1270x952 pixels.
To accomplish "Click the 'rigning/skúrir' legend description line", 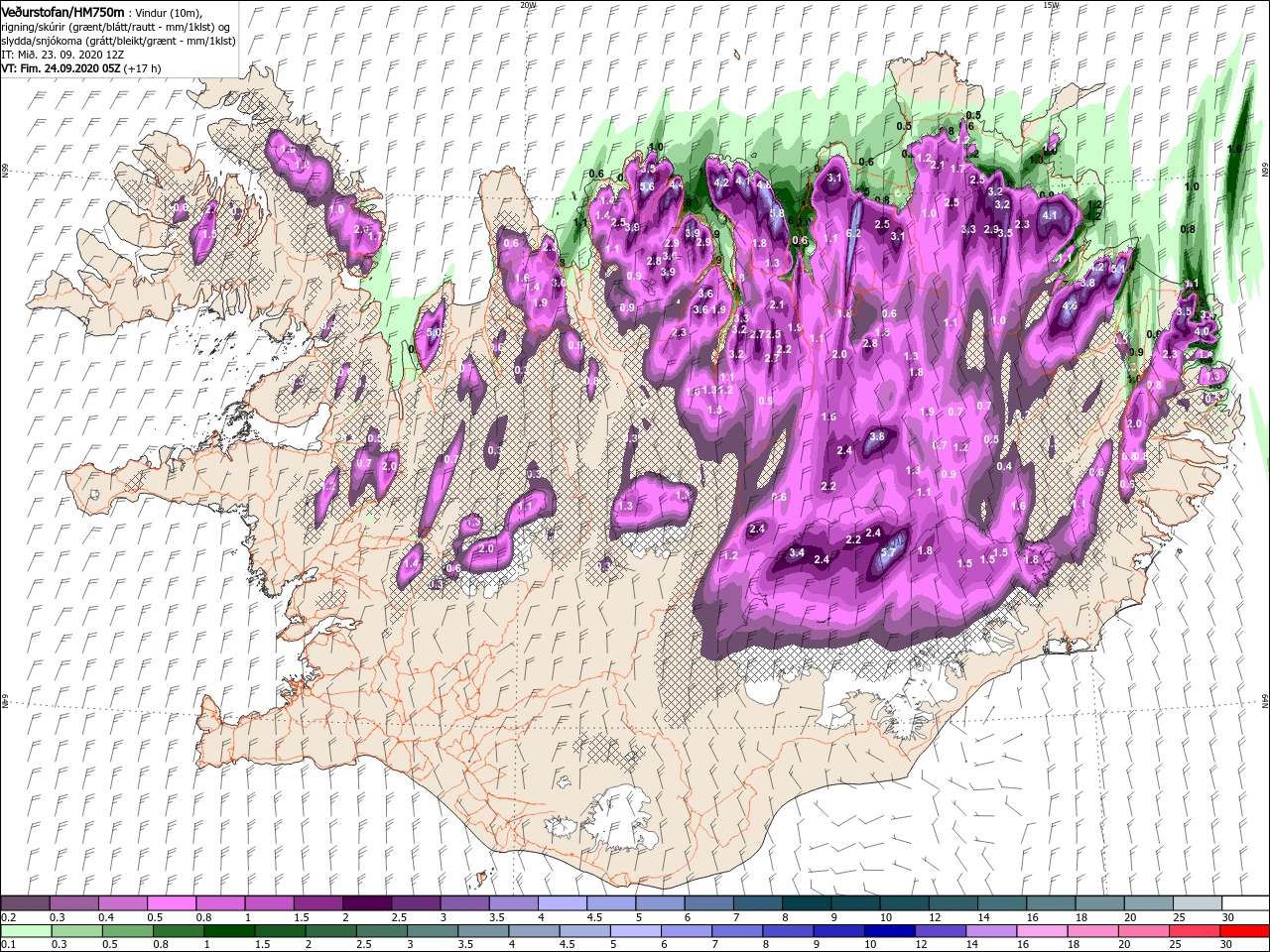I will [116, 26].
